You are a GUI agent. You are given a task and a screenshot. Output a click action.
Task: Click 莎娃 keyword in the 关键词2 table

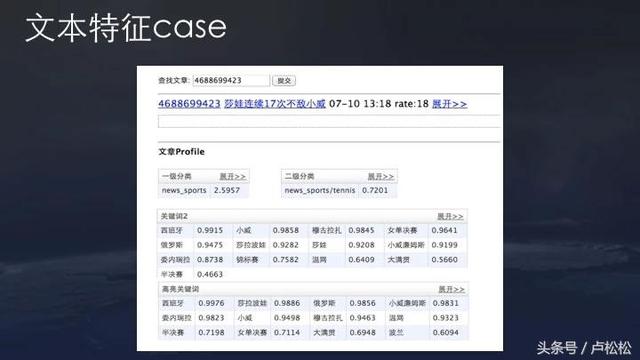pyautogui.click(x=319, y=245)
